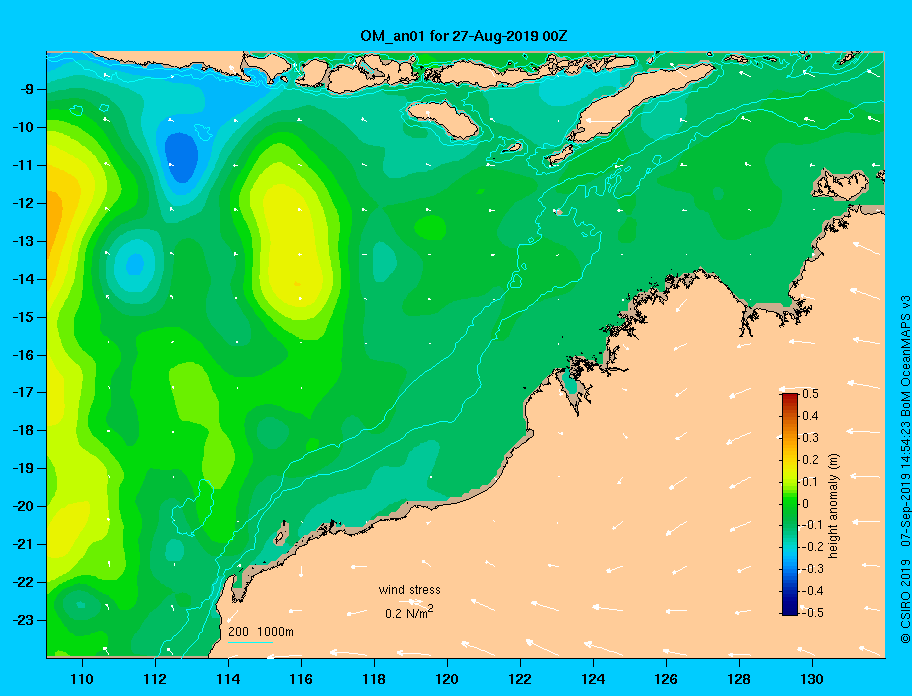Click latitude axis label -20
The width and height of the screenshot is (912, 696).
pyautogui.click(x=23, y=506)
